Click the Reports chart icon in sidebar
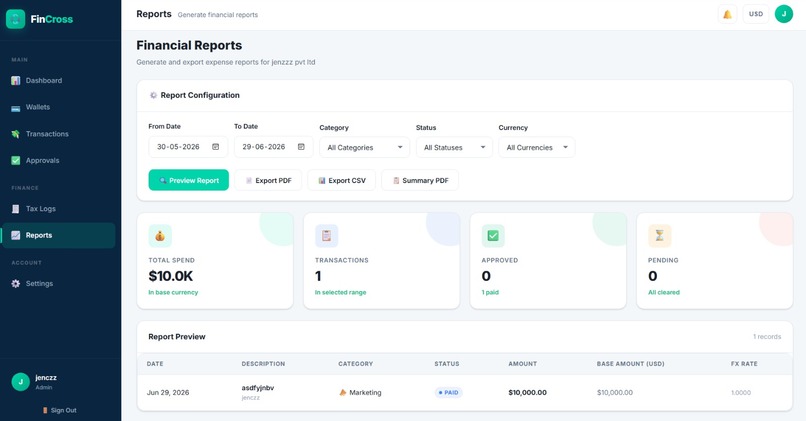Viewport: 806px width, 421px height. tap(16, 235)
